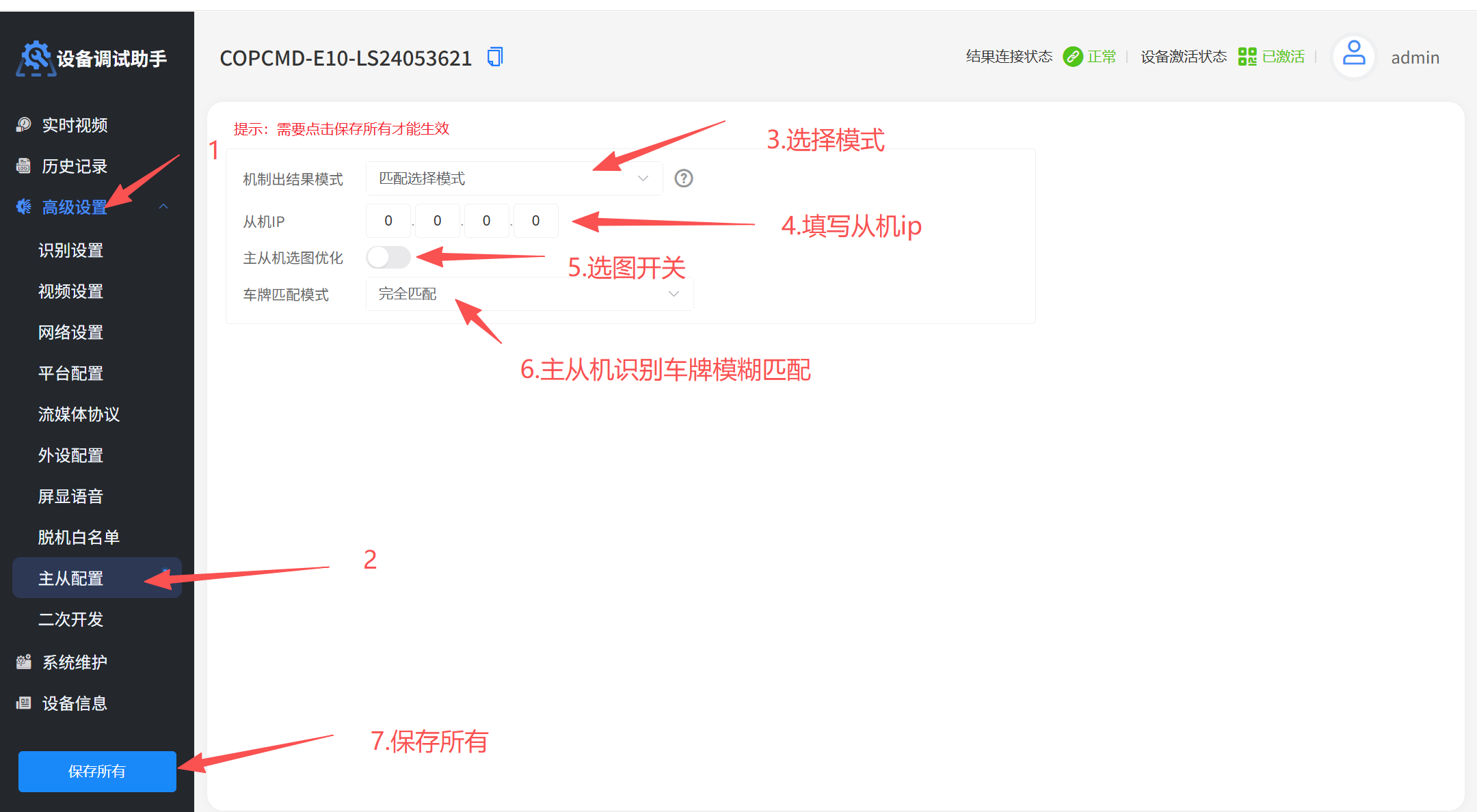Viewport: 1477px width, 812px height.
Task: Enable the 主从机选图优化 toggle
Action: pos(388,258)
